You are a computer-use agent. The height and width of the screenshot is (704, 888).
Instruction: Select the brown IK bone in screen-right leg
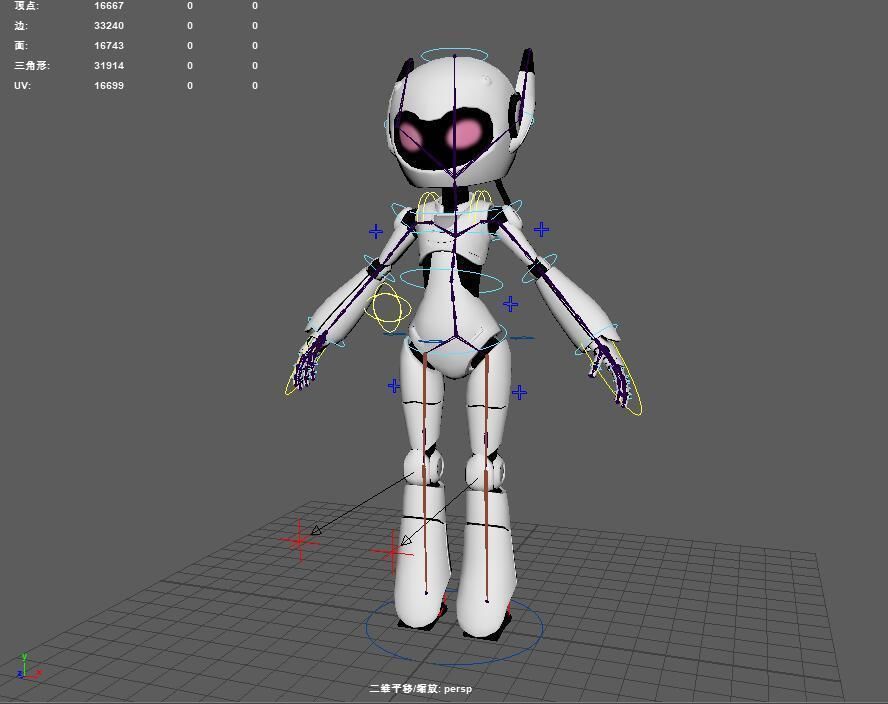(486, 479)
